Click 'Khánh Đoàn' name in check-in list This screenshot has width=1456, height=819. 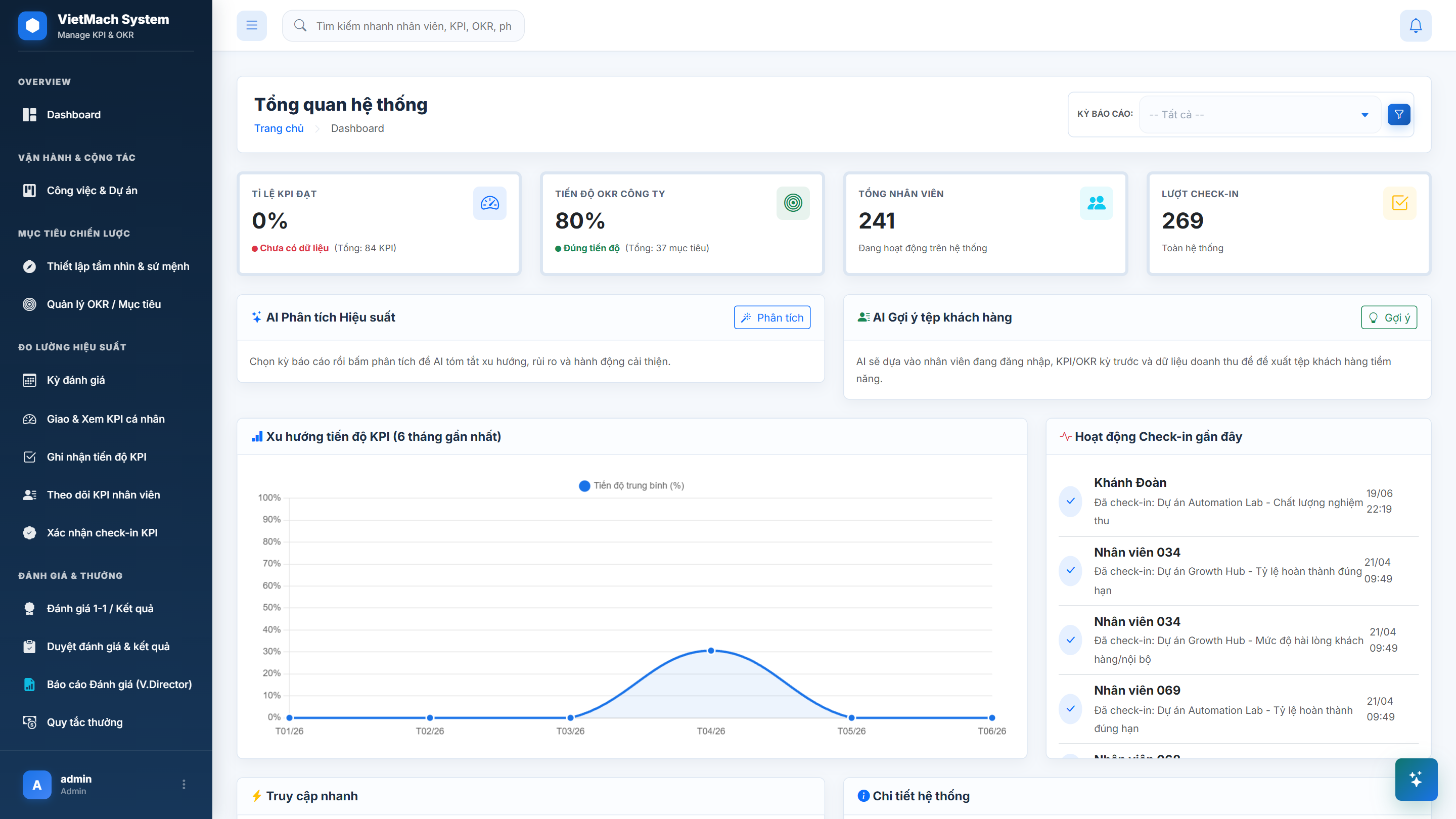click(1130, 483)
